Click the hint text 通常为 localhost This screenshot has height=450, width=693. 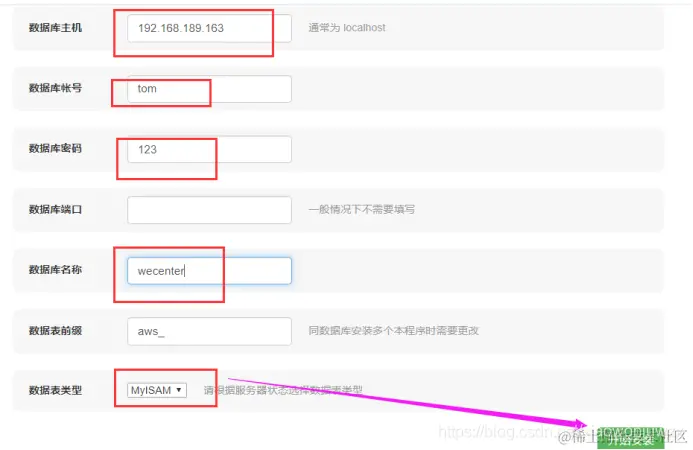347,28
